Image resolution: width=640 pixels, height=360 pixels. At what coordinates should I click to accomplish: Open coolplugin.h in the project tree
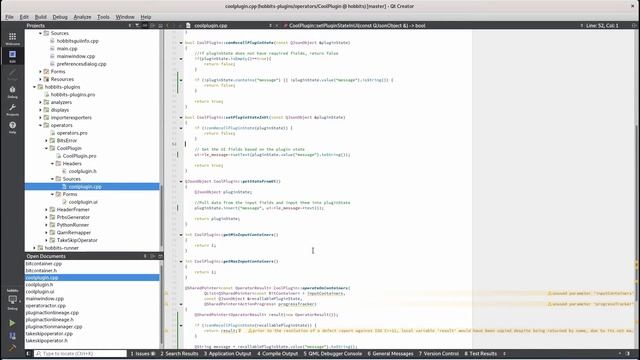(x=82, y=171)
